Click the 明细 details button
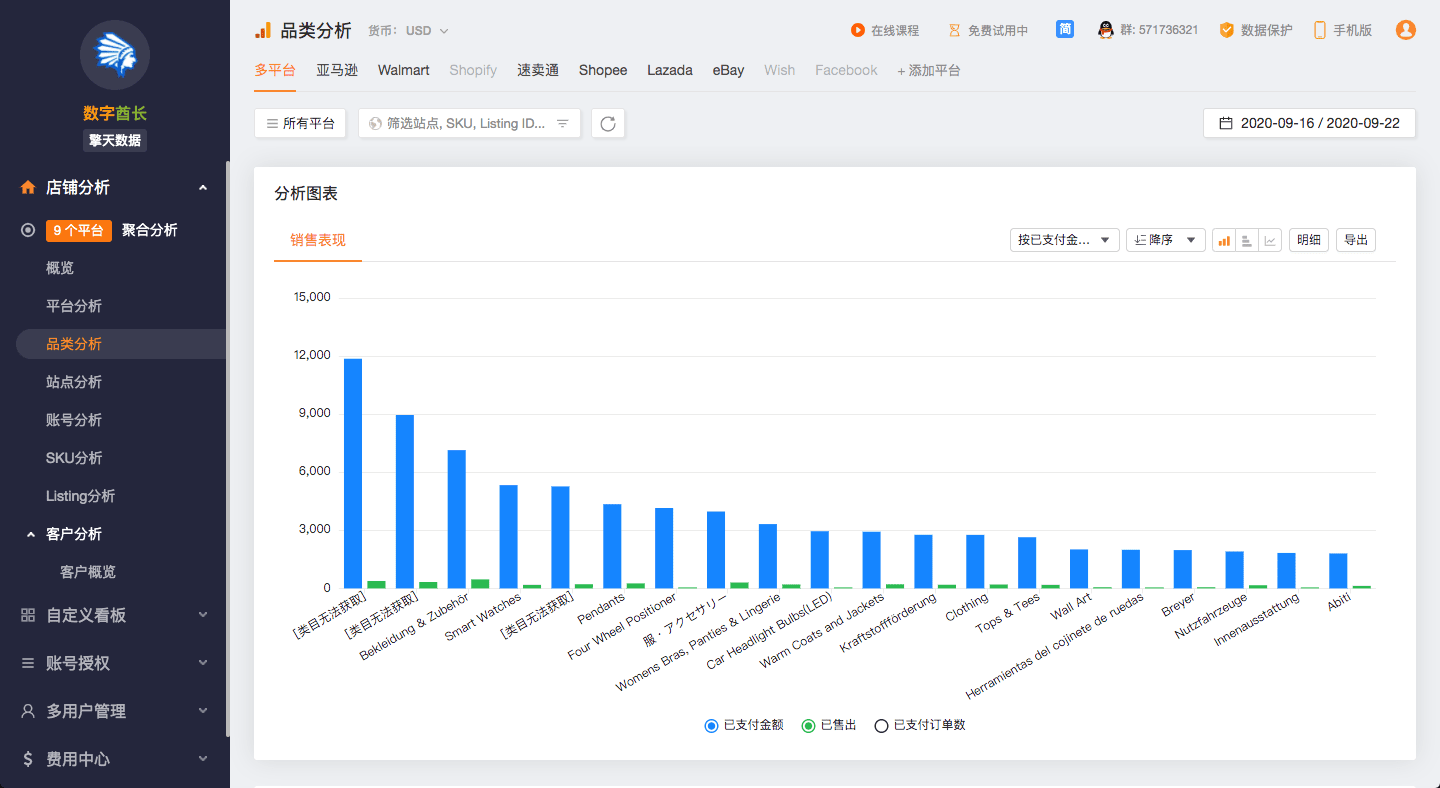The height and width of the screenshot is (788, 1440). coord(1308,240)
